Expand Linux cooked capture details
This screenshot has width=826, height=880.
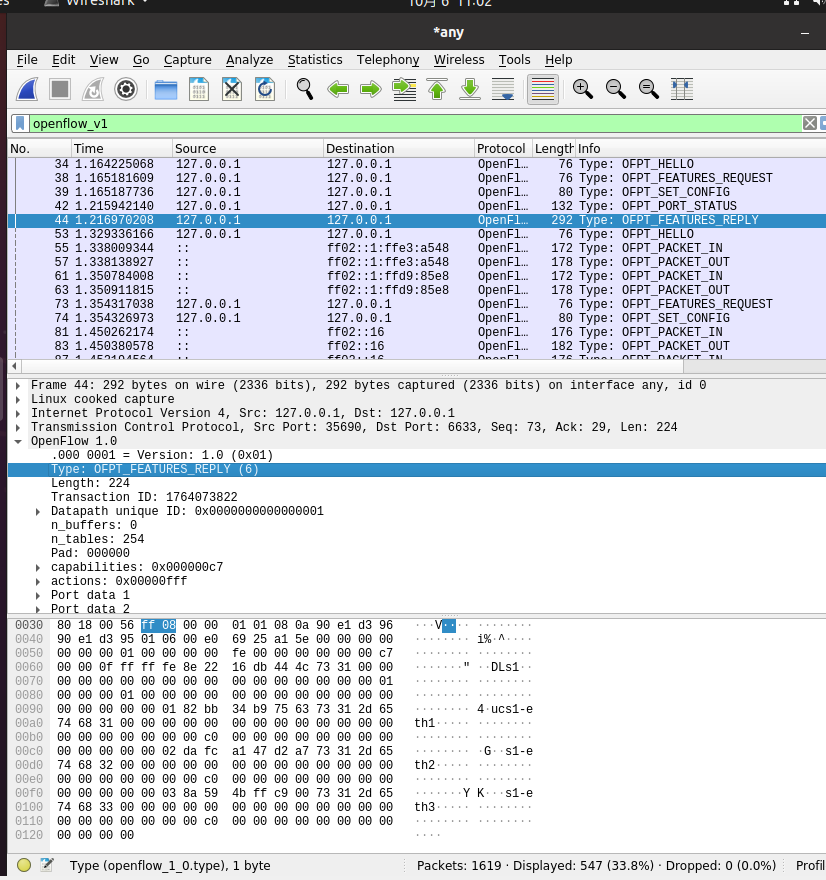(18, 400)
